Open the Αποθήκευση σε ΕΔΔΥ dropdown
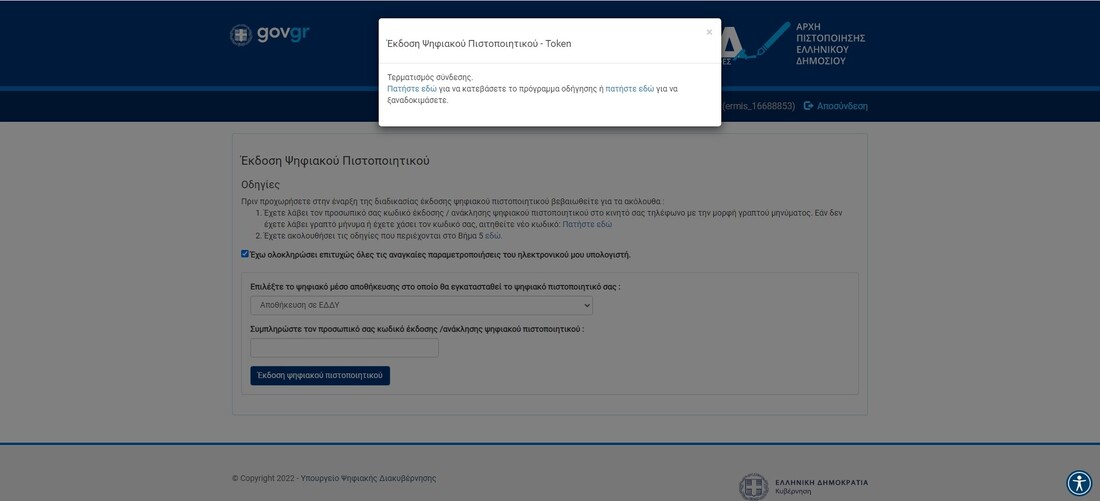This screenshot has width=1100, height=501. (x=421, y=305)
